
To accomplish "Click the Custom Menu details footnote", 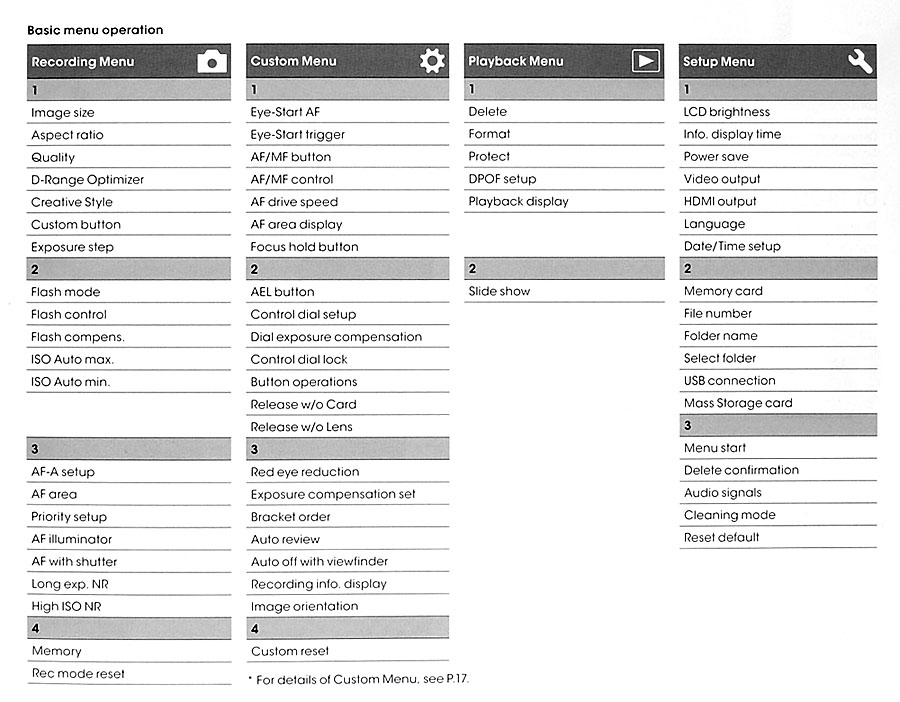I will [x=359, y=679].
